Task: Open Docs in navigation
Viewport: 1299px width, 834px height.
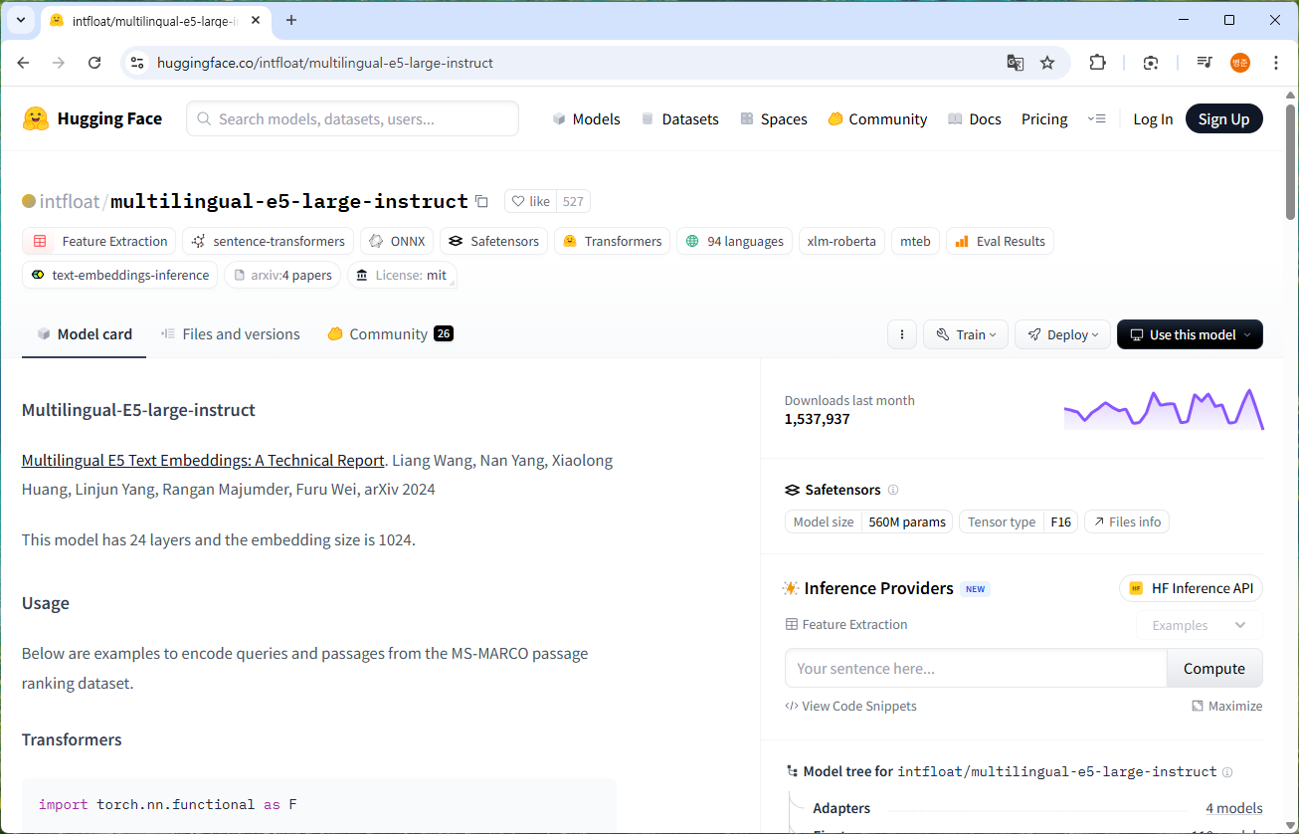Action: [974, 119]
